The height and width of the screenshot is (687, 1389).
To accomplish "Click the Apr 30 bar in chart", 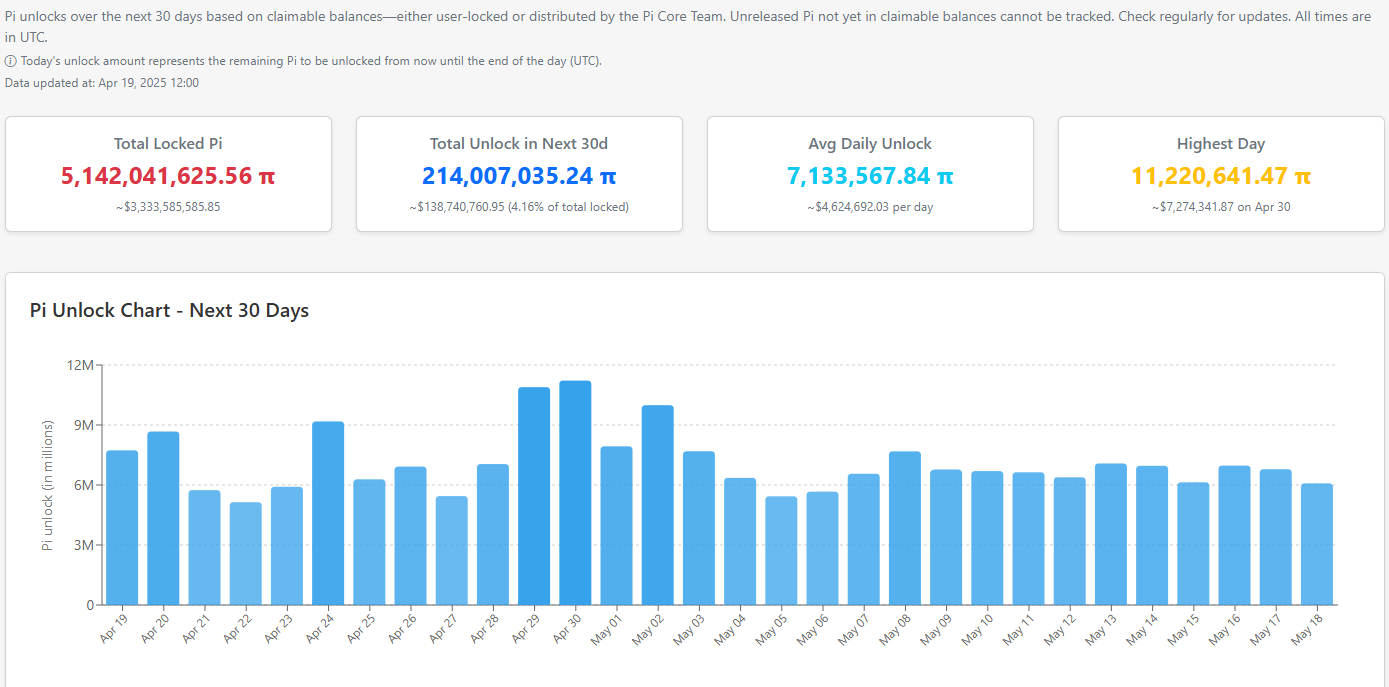I will (x=575, y=493).
